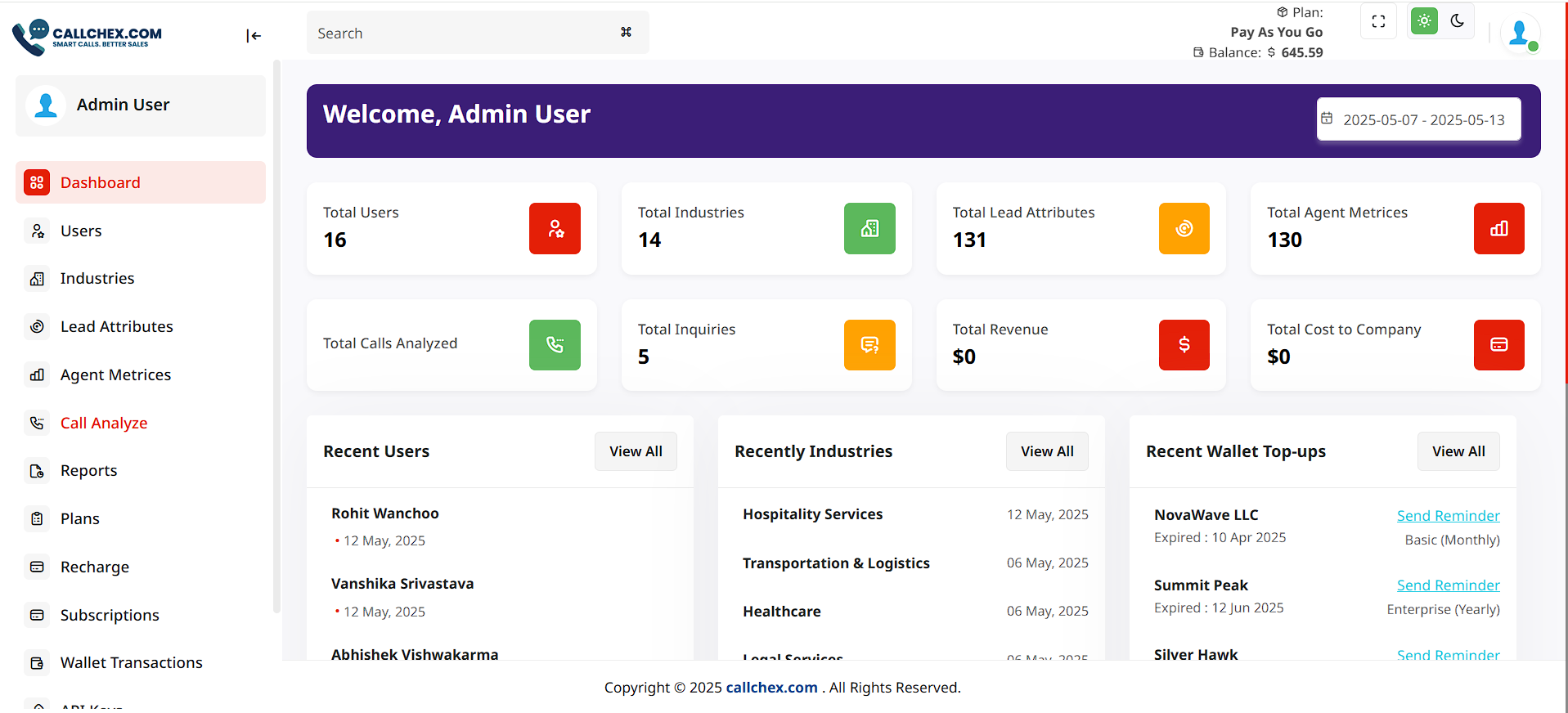Send Reminder to Summit Peak

point(1448,585)
